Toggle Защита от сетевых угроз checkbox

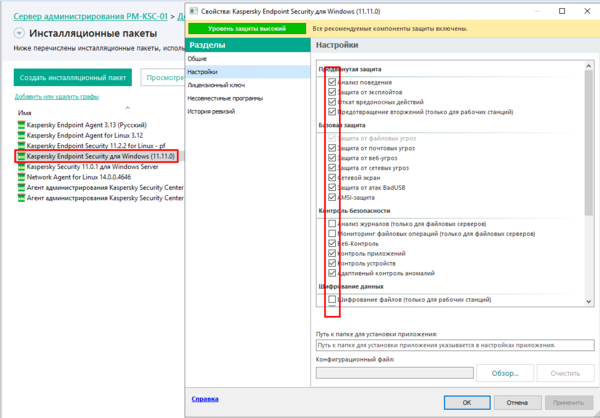pyautogui.click(x=332, y=168)
